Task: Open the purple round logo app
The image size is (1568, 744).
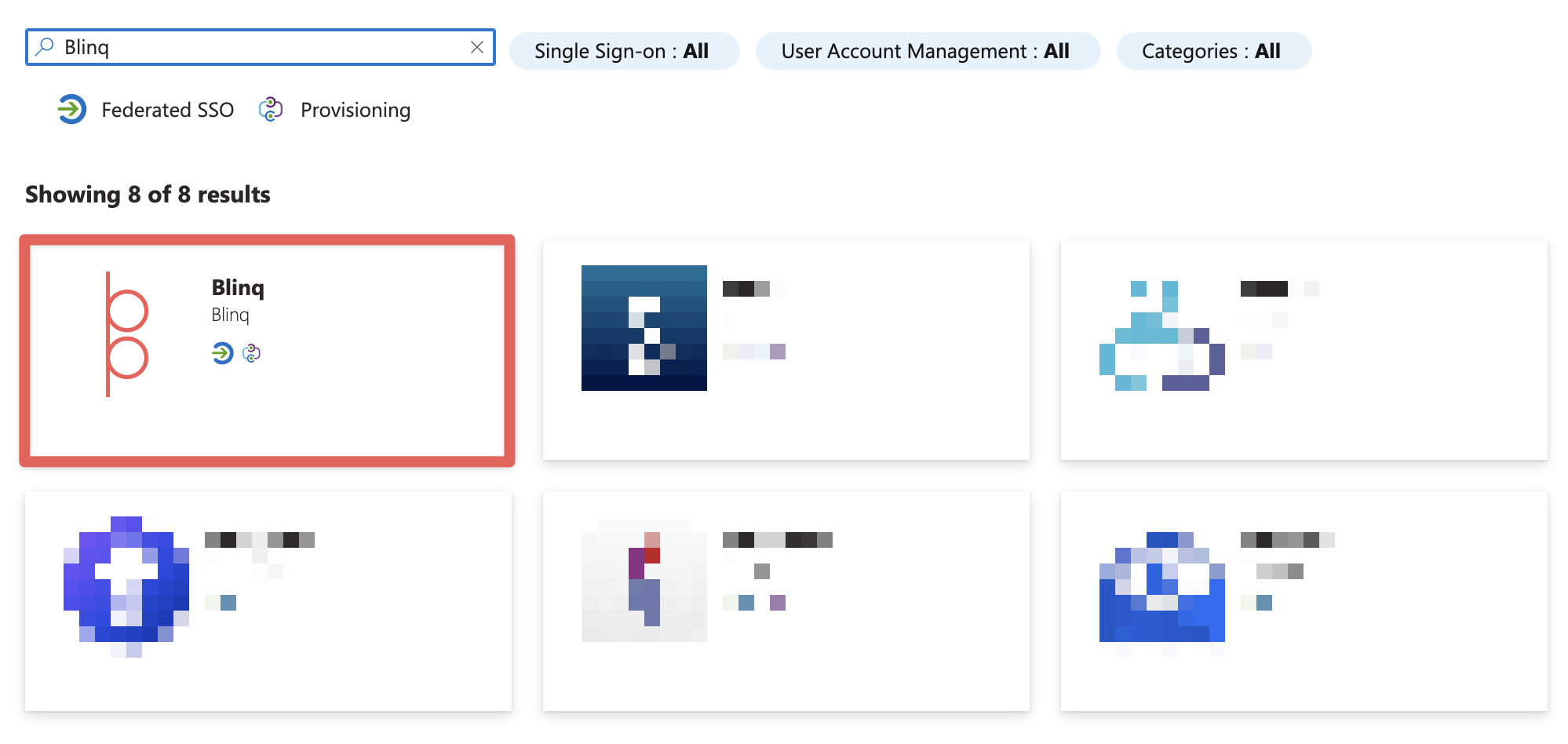Action: click(126, 587)
